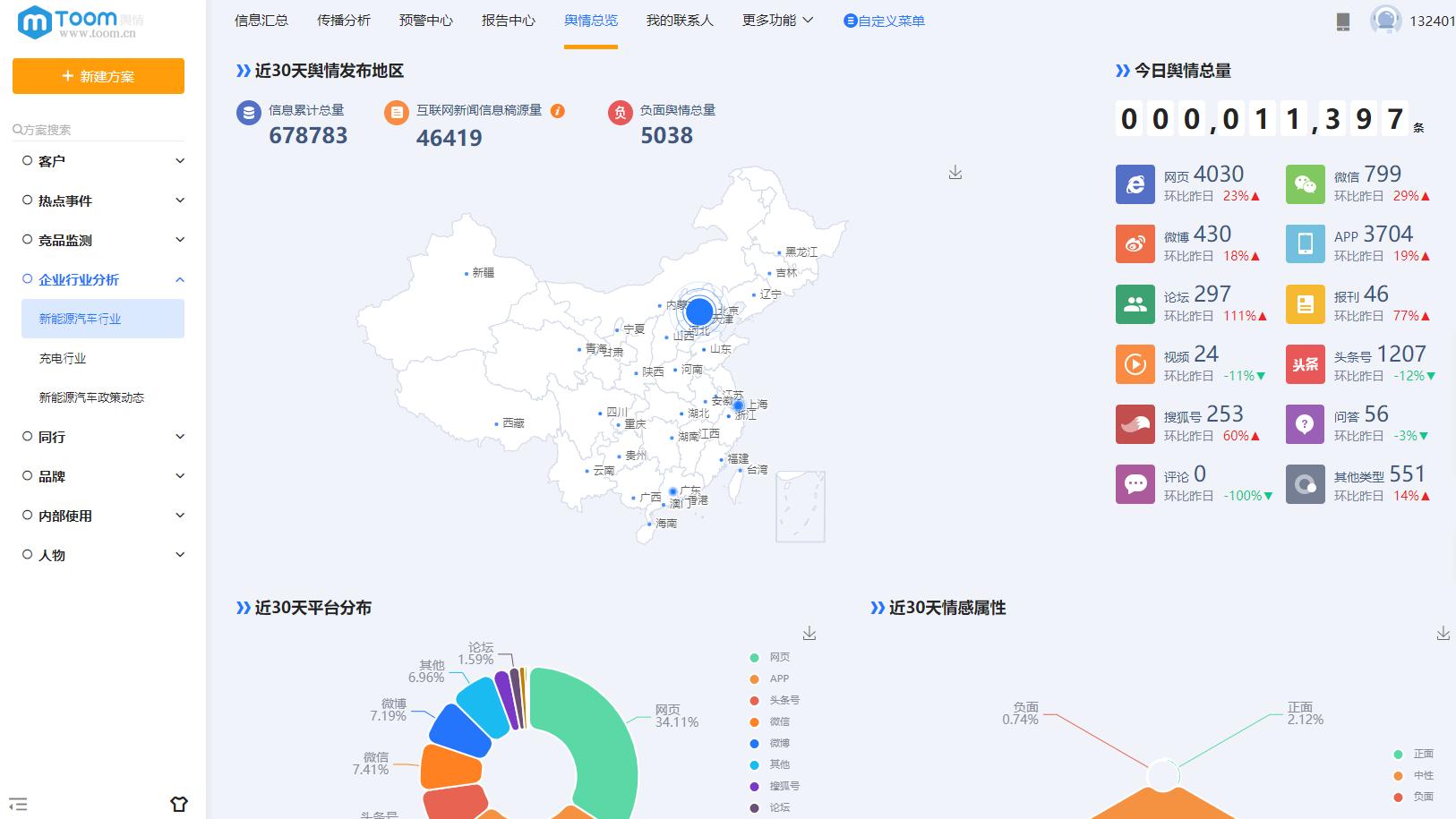Open the 预警中心 menu item
This screenshot has height=819, width=1456.
click(424, 21)
